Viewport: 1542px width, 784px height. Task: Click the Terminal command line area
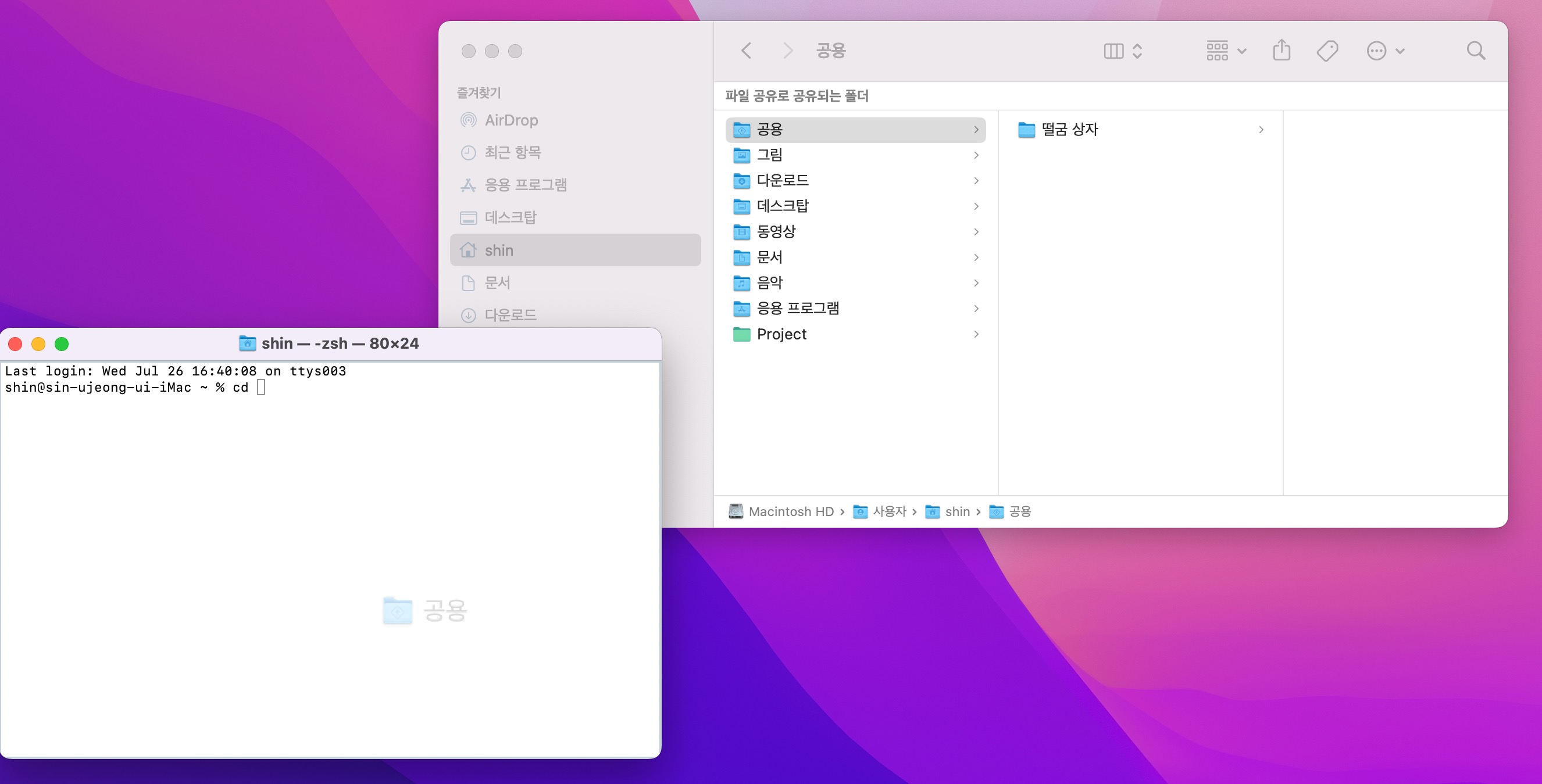262,388
